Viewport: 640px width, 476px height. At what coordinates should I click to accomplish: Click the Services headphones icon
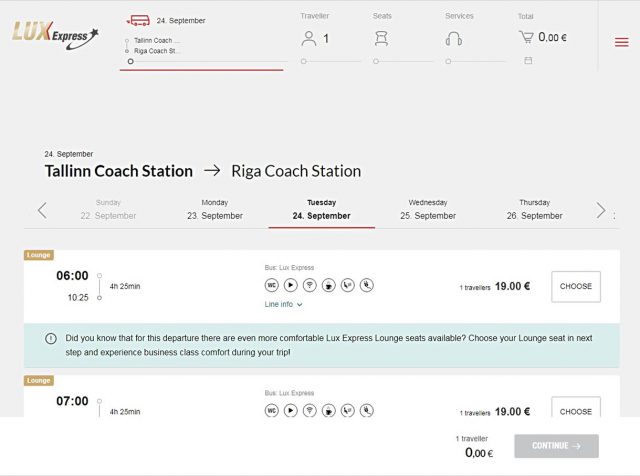453,38
